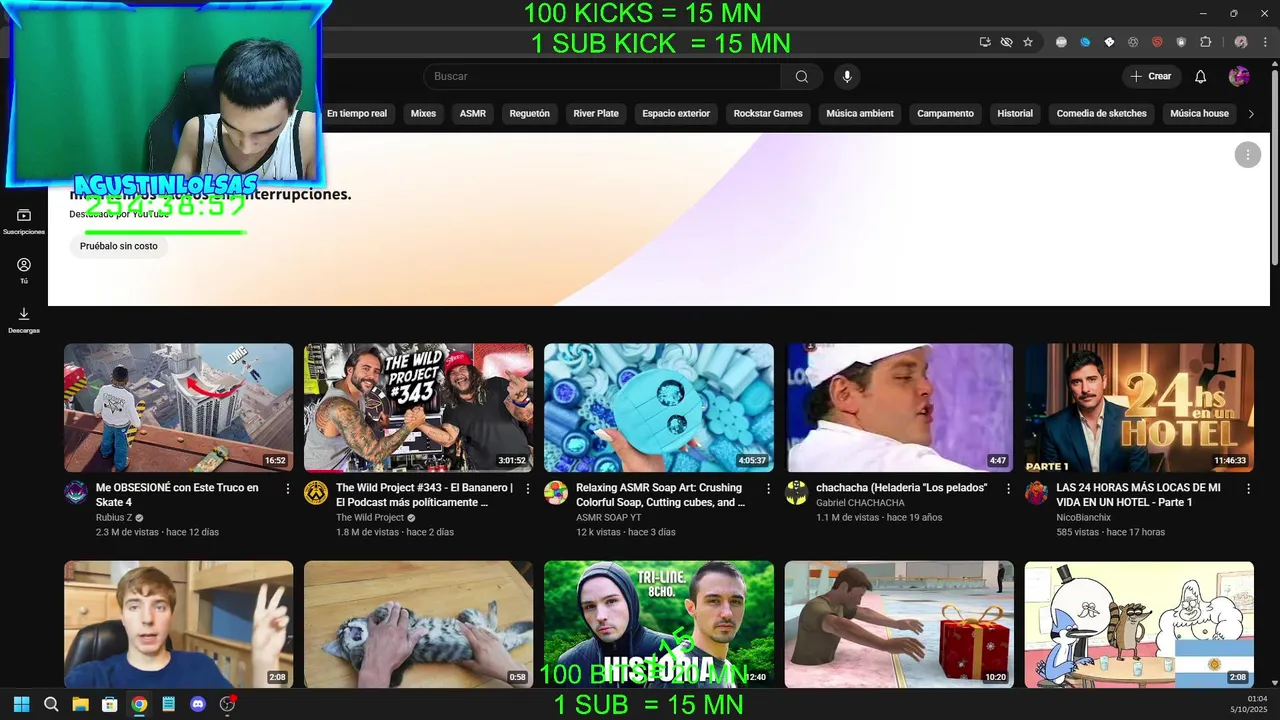The image size is (1280, 720).
Task: Select the ASMR category chip
Action: [x=473, y=114]
